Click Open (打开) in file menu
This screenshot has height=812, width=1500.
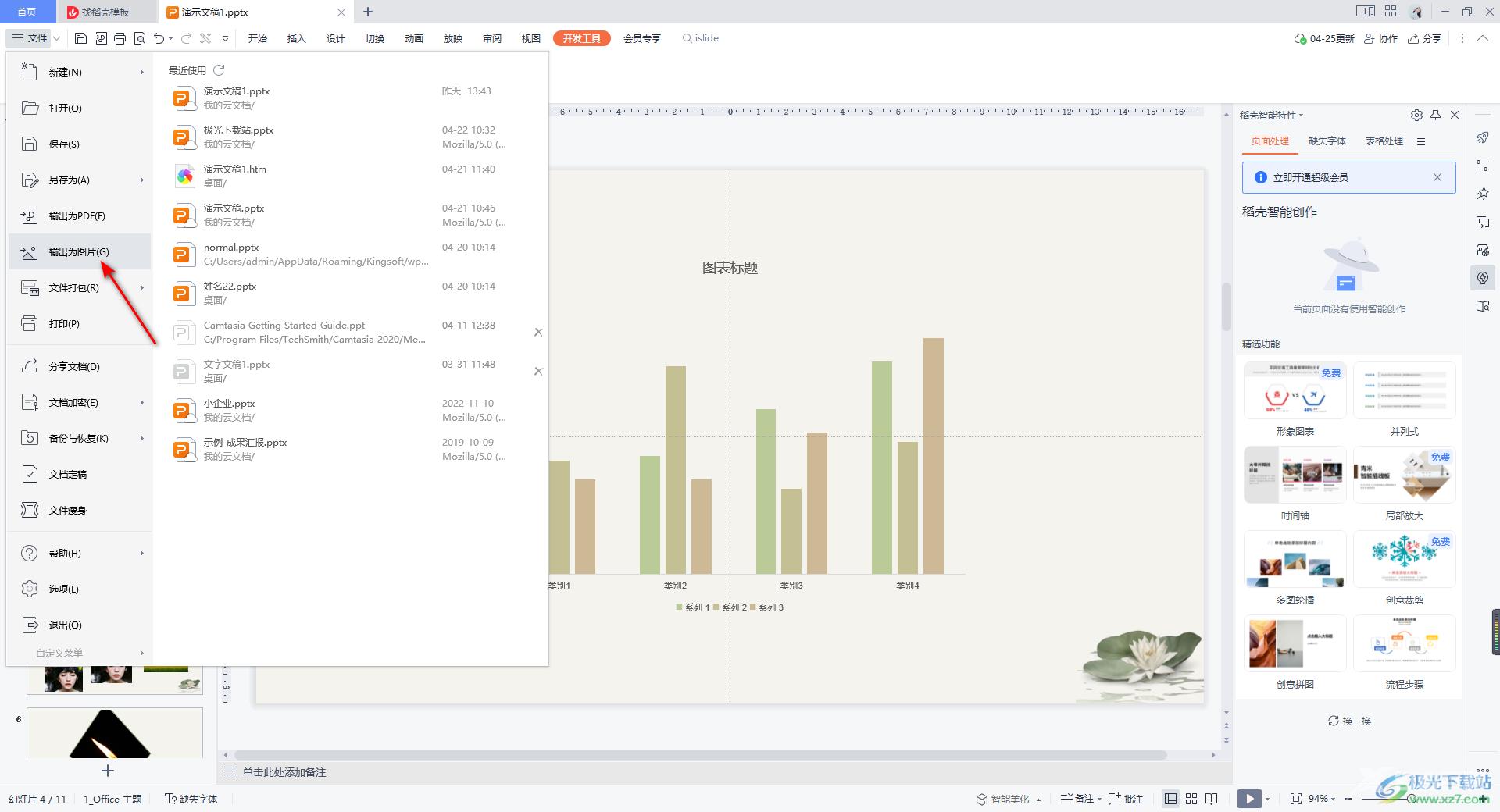click(80, 108)
